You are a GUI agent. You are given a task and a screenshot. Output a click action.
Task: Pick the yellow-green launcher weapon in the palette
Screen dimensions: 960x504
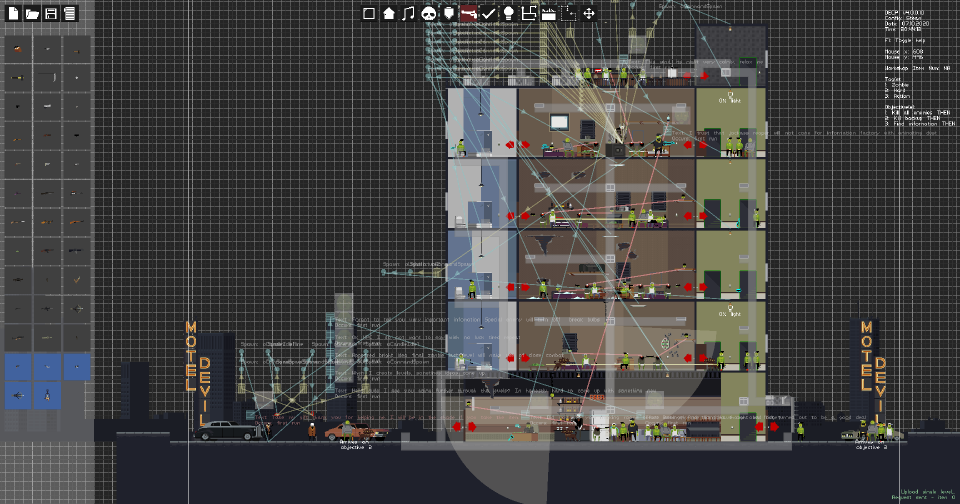coord(17,78)
